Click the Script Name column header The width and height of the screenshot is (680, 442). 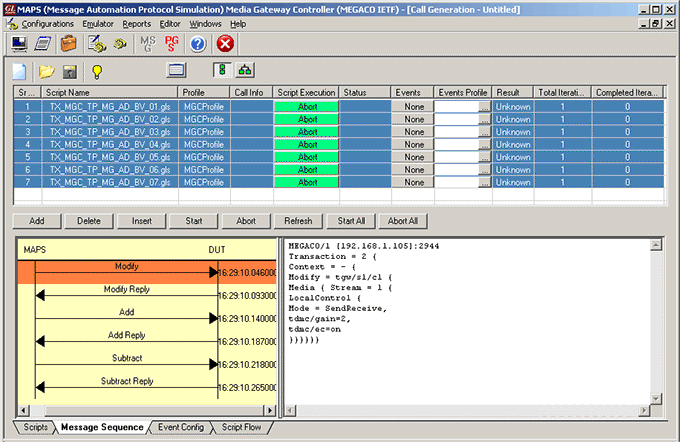point(109,92)
